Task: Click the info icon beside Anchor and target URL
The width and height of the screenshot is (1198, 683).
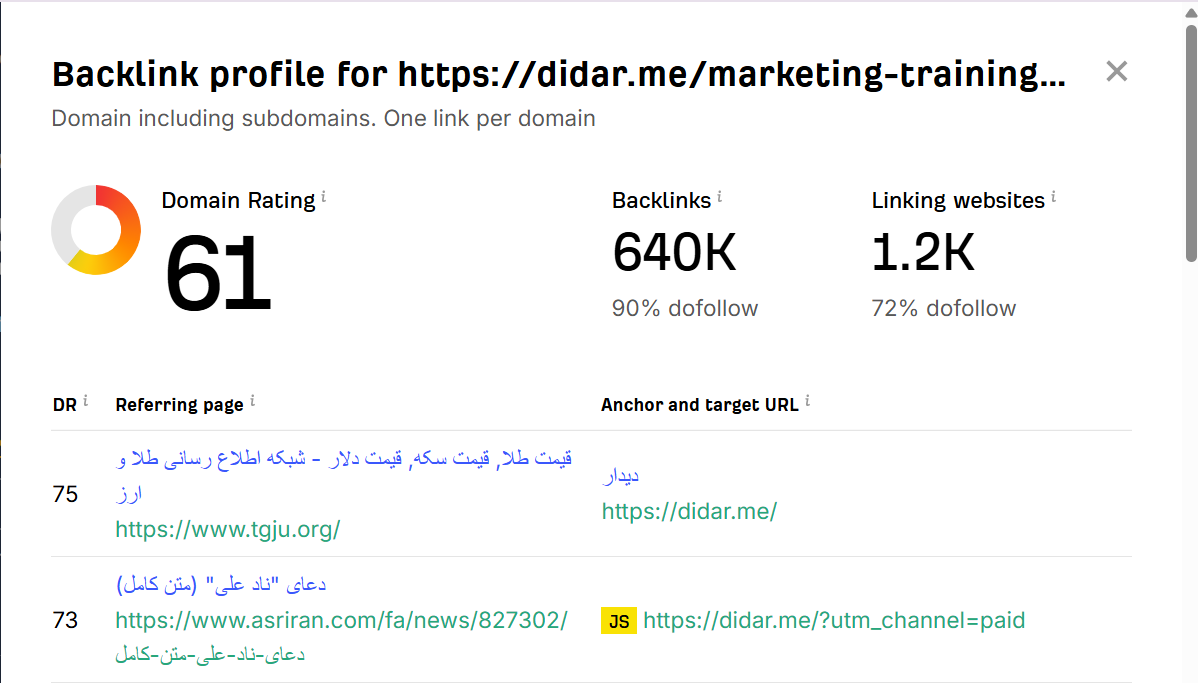Action: pyautogui.click(x=809, y=399)
